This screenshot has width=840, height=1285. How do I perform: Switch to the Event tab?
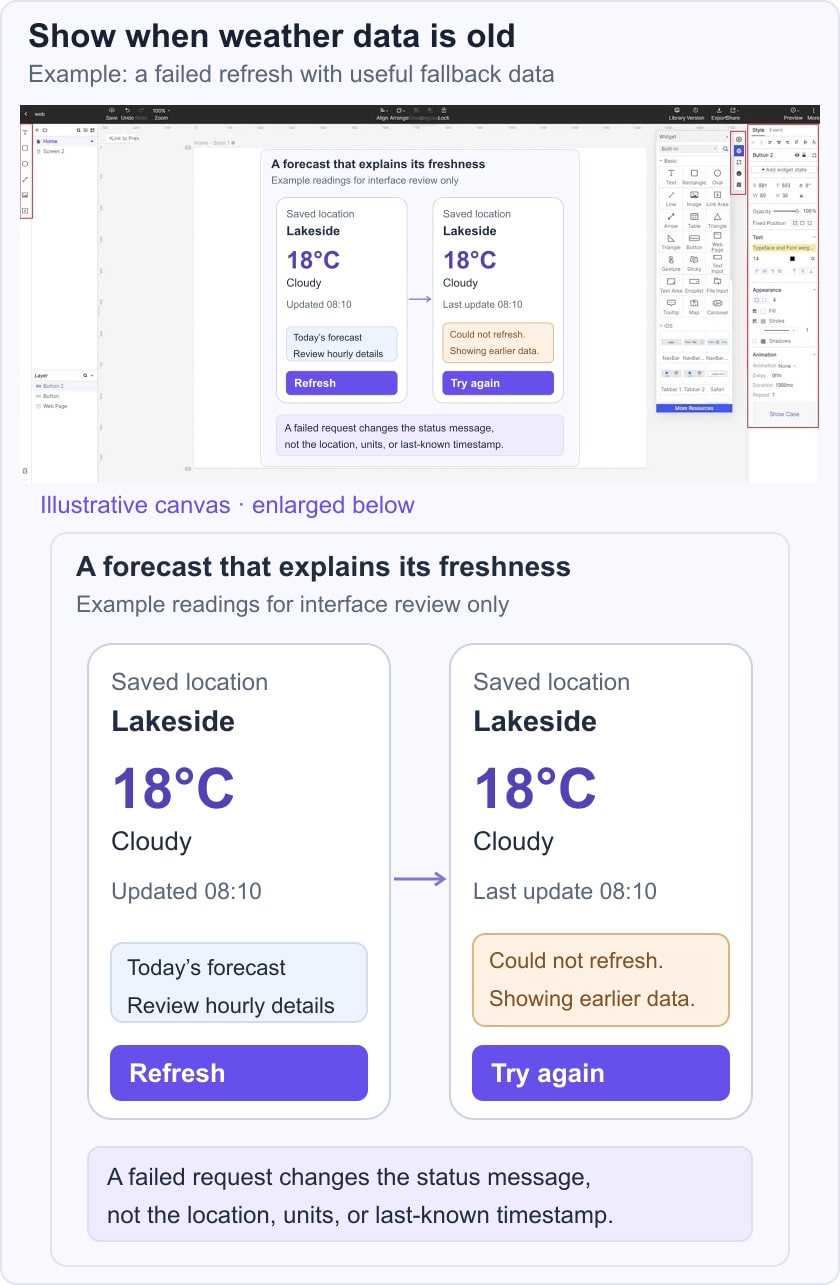[x=776, y=130]
